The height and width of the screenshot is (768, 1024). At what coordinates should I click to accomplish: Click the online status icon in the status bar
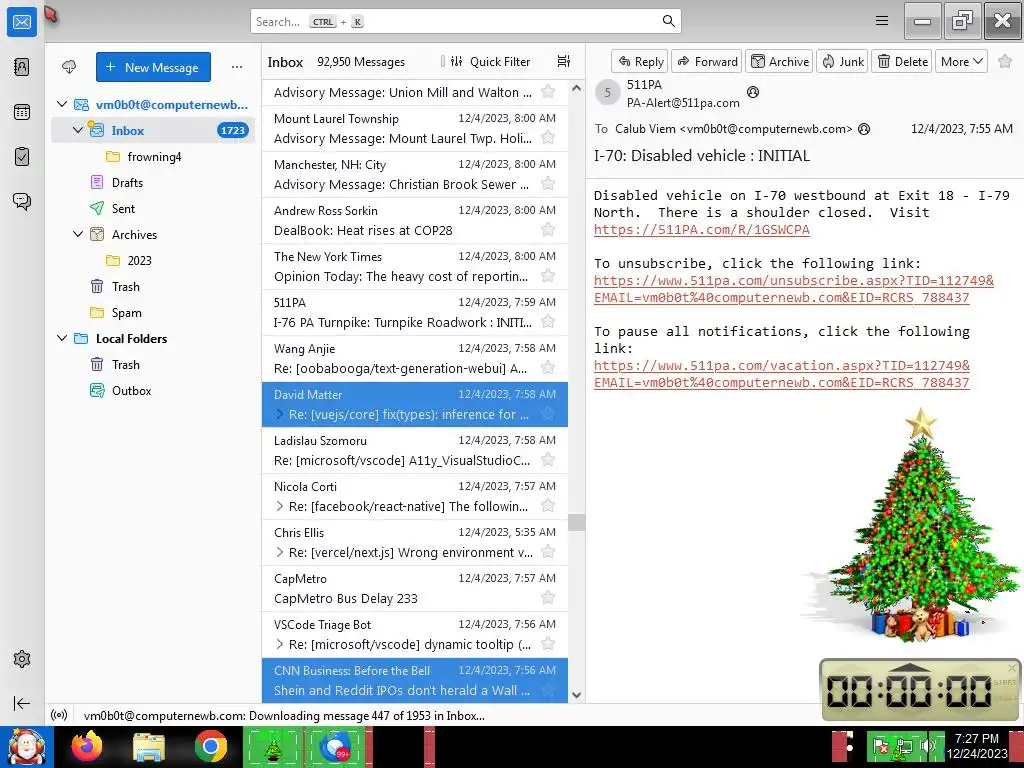click(x=59, y=715)
